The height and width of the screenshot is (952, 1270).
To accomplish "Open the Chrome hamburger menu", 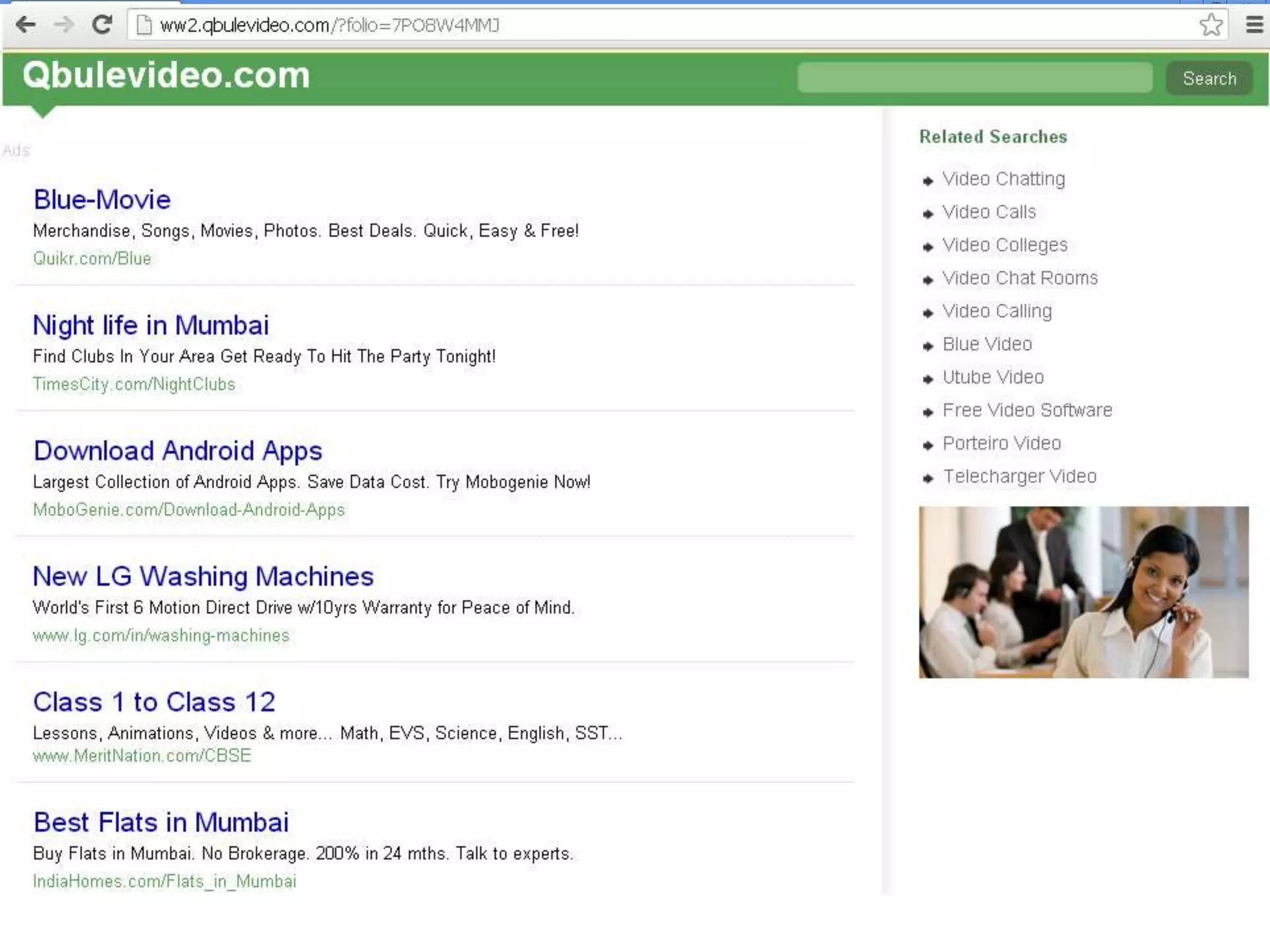I will pos(1254,25).
